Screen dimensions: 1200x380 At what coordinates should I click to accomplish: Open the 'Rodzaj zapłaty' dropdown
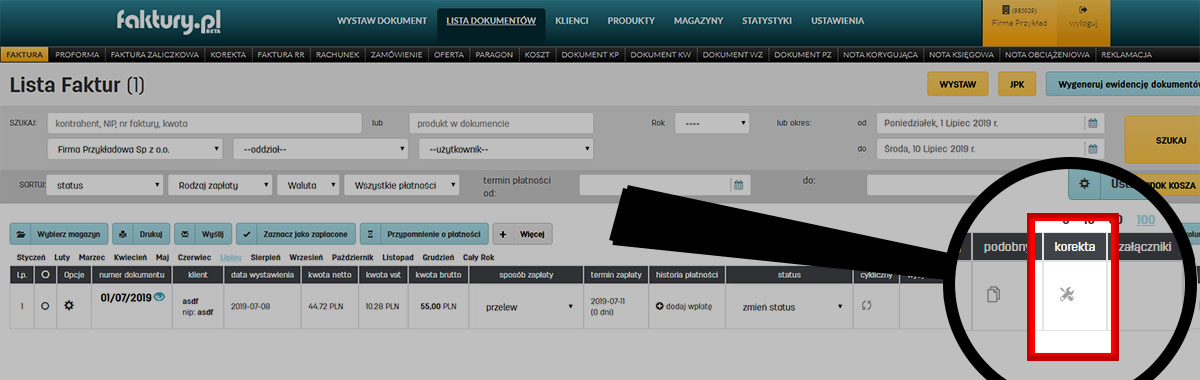click(x=220, y=185)
